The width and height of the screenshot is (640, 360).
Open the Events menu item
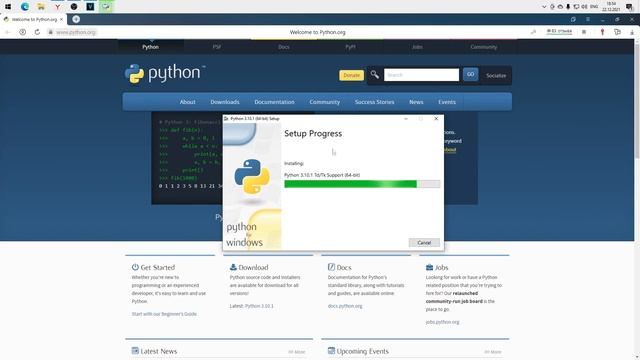447,102
